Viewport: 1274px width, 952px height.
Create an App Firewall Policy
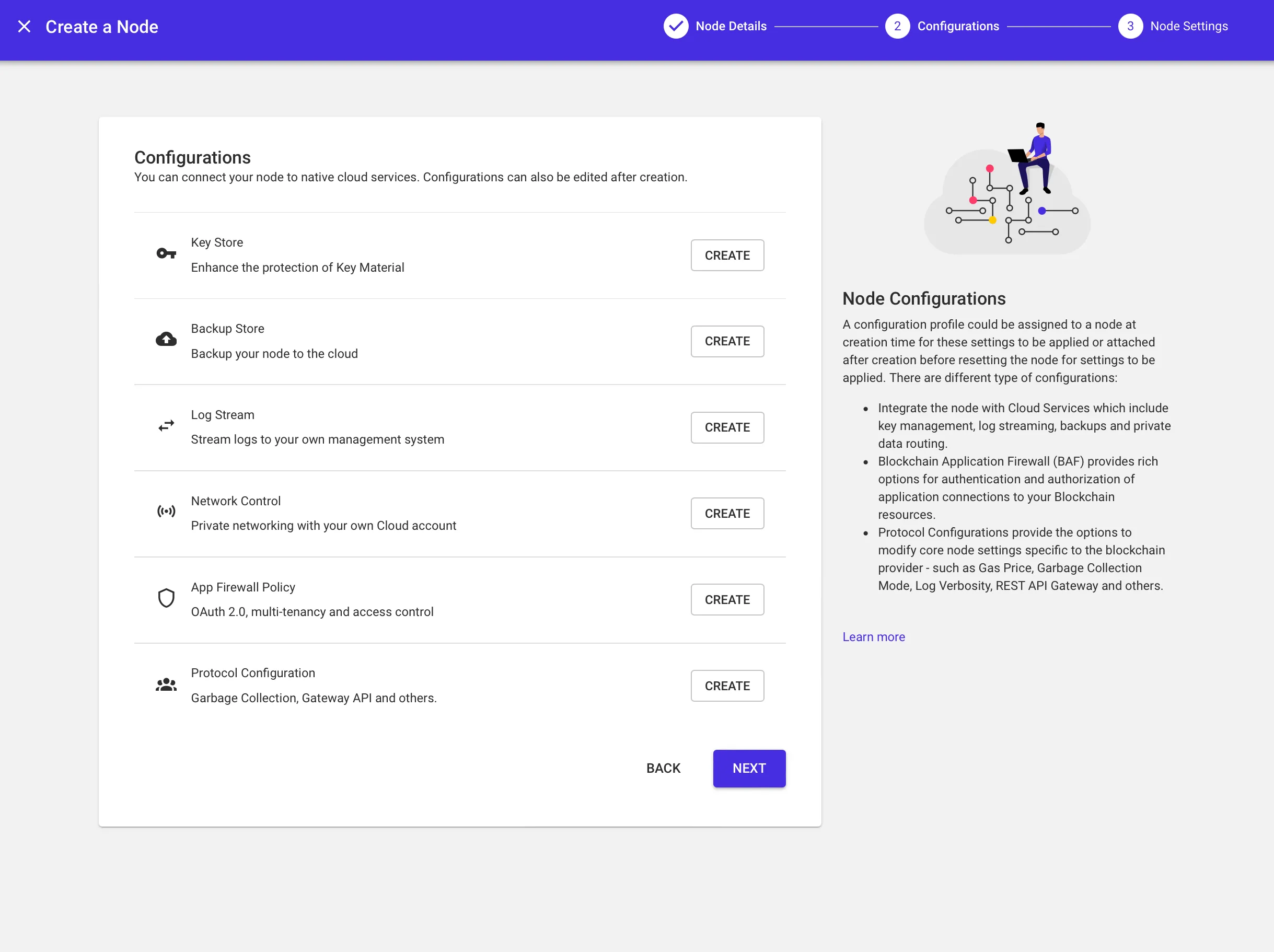727,599
